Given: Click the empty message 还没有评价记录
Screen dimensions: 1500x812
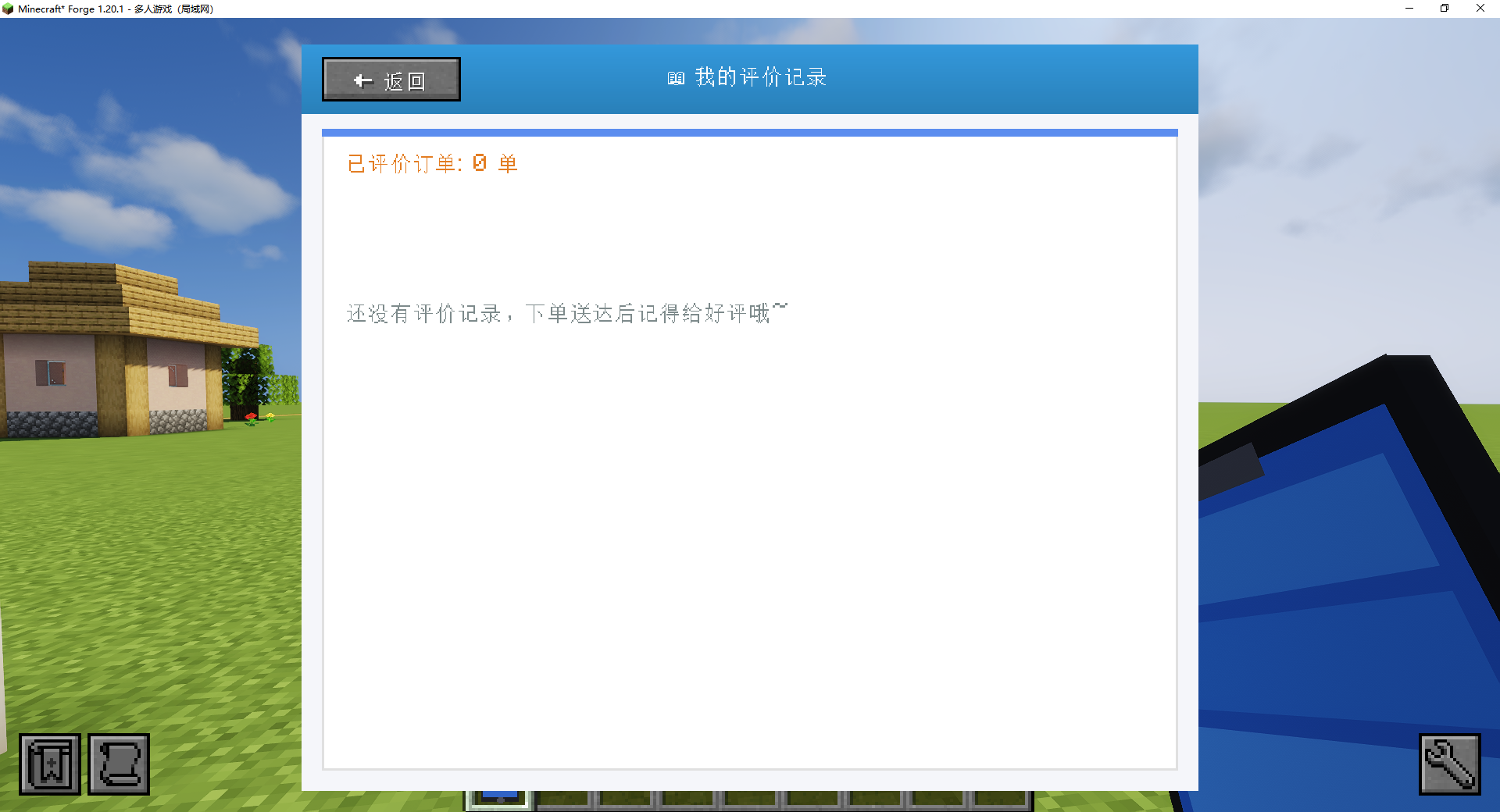Looking at the screenshot, I should point(567,313).
